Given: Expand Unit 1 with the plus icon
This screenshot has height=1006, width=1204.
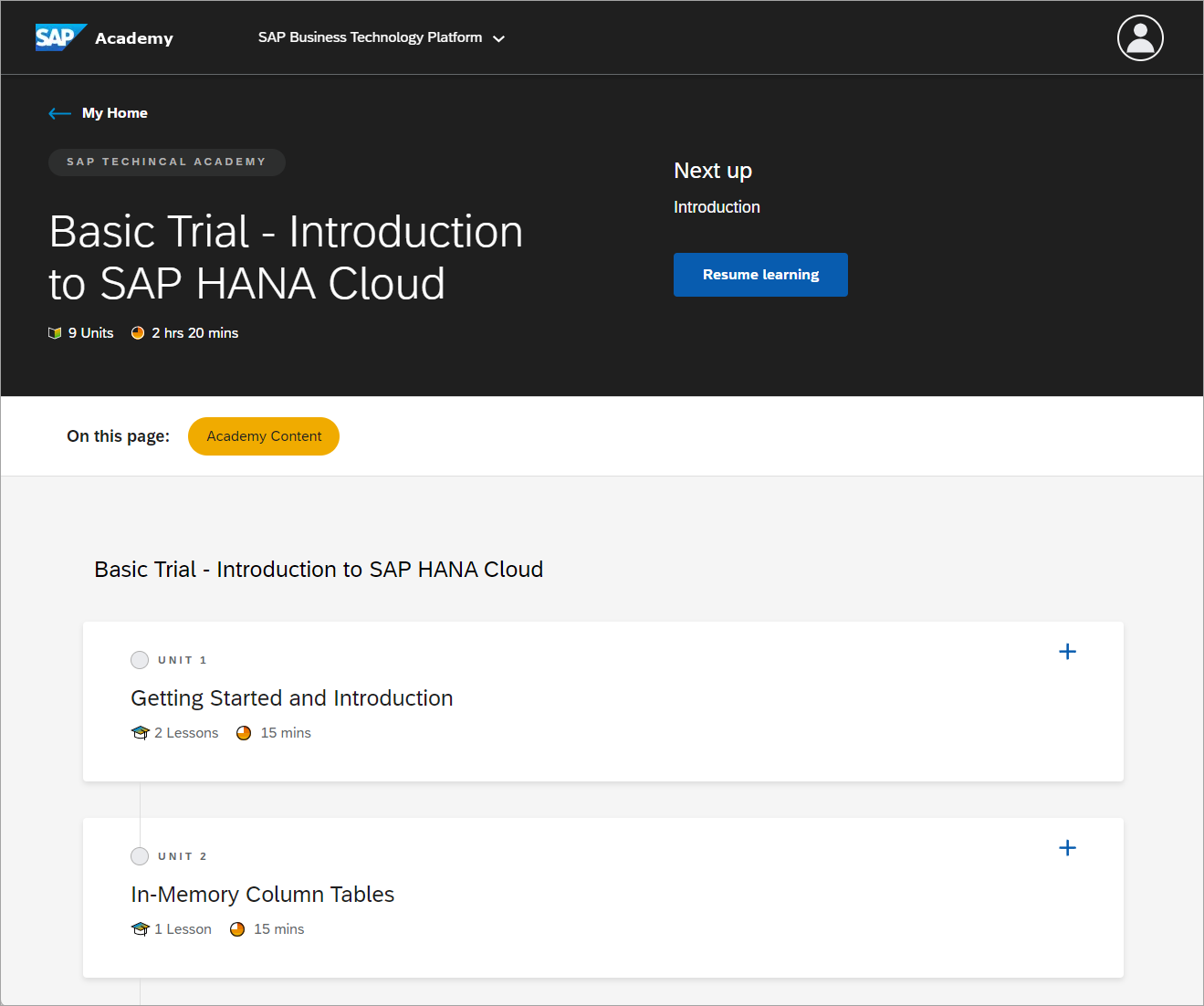Looking at the screenshot, I should 1067,652.
